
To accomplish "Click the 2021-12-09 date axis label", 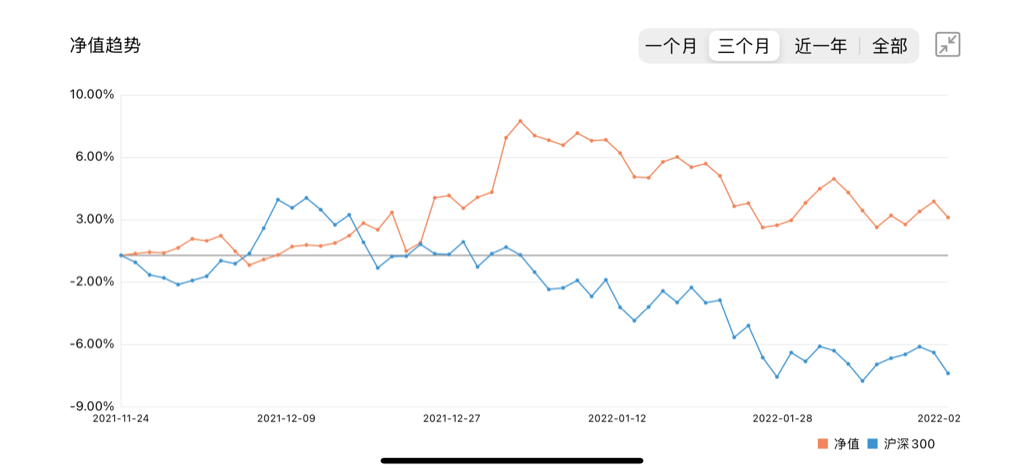I will [287, 418].
